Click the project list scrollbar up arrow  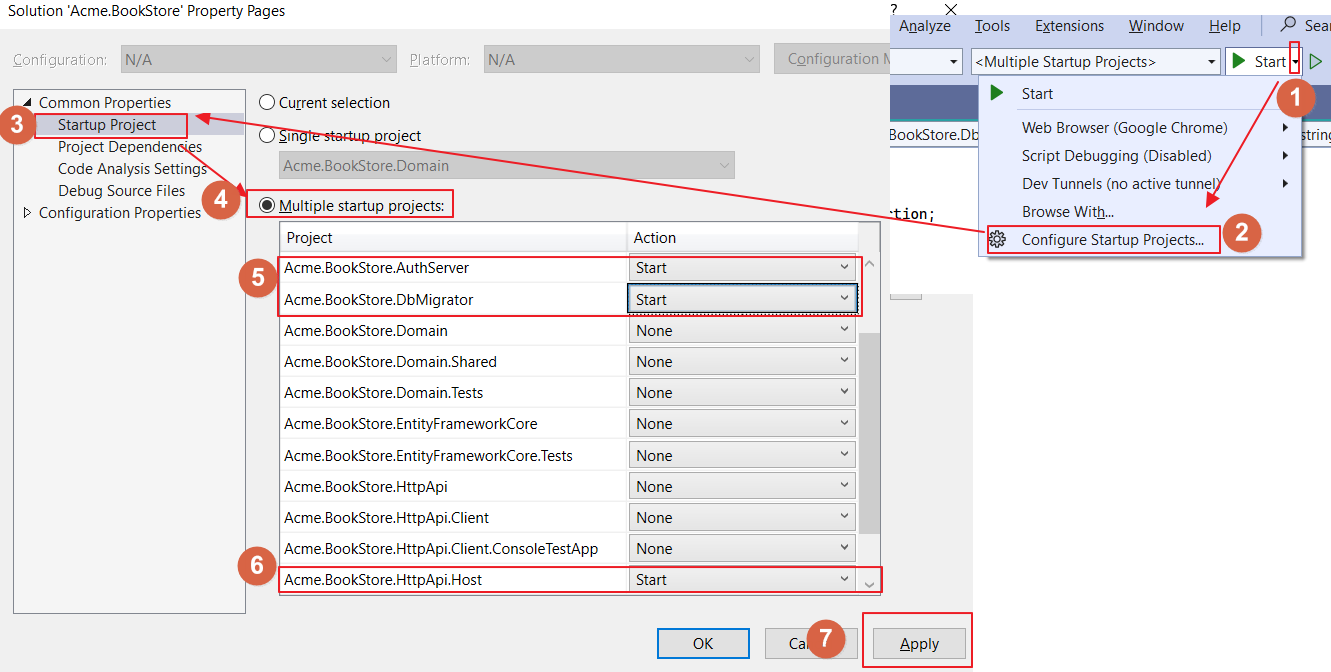coord(869,264)
